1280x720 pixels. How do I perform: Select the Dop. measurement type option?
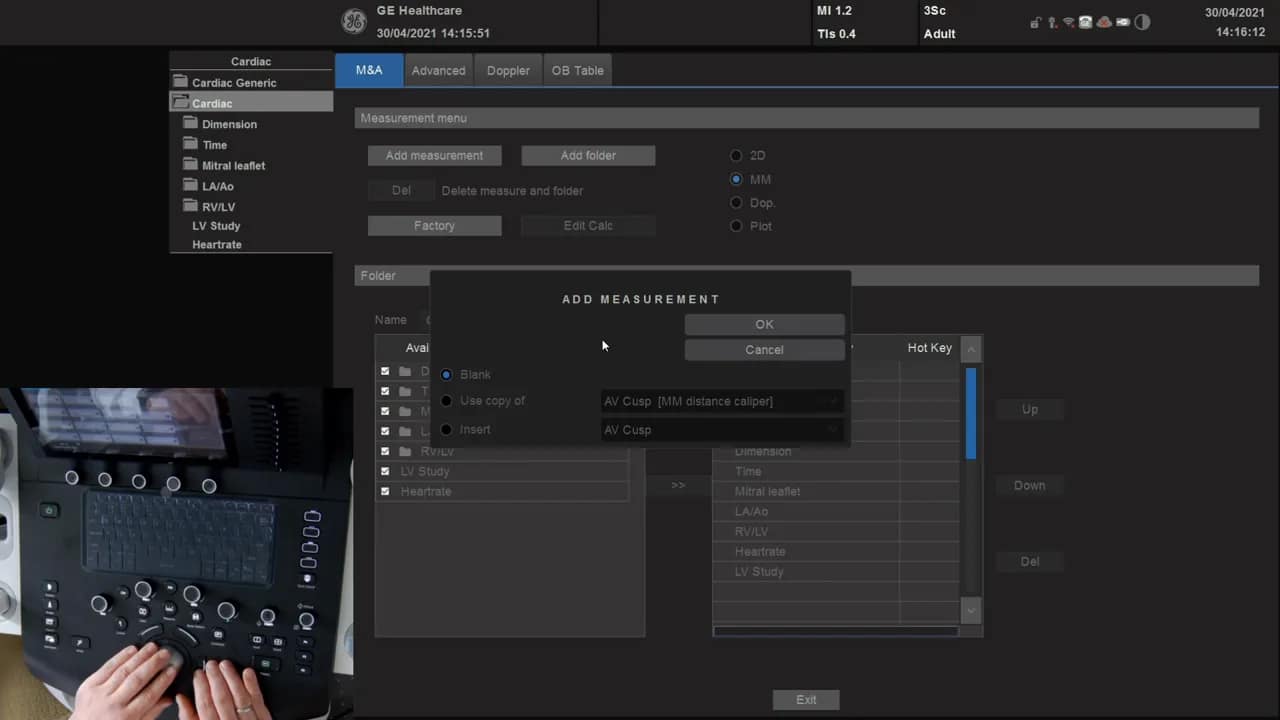[x=736, y=202]
